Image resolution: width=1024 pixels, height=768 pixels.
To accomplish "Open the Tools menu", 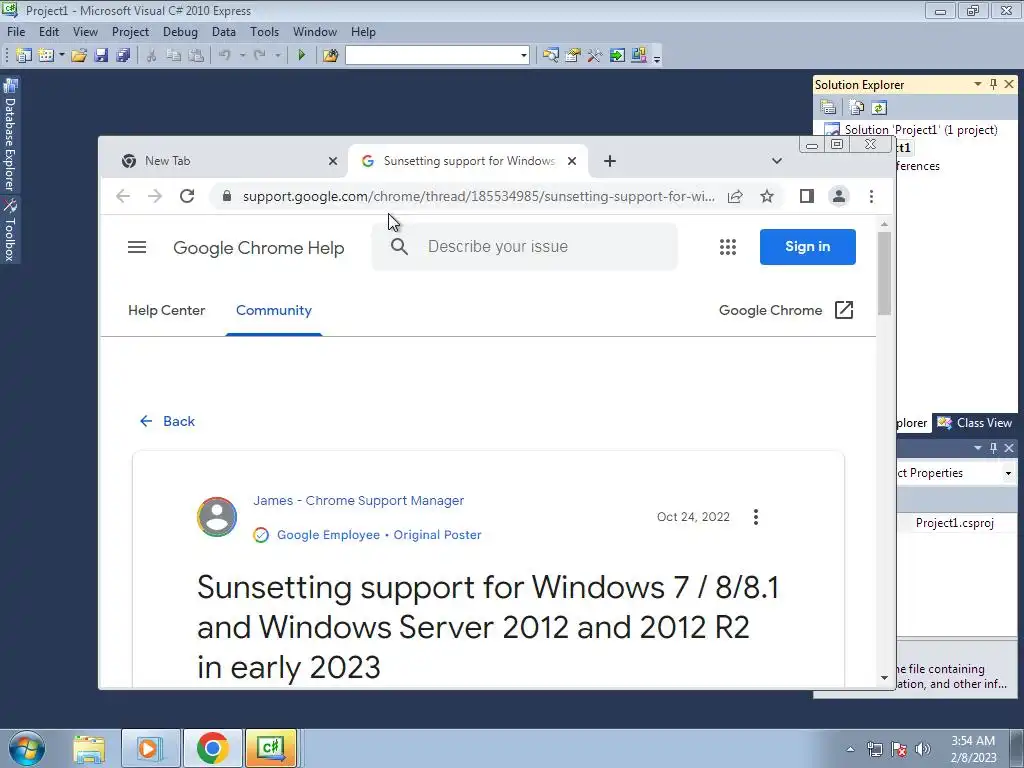I will [264, 32].
